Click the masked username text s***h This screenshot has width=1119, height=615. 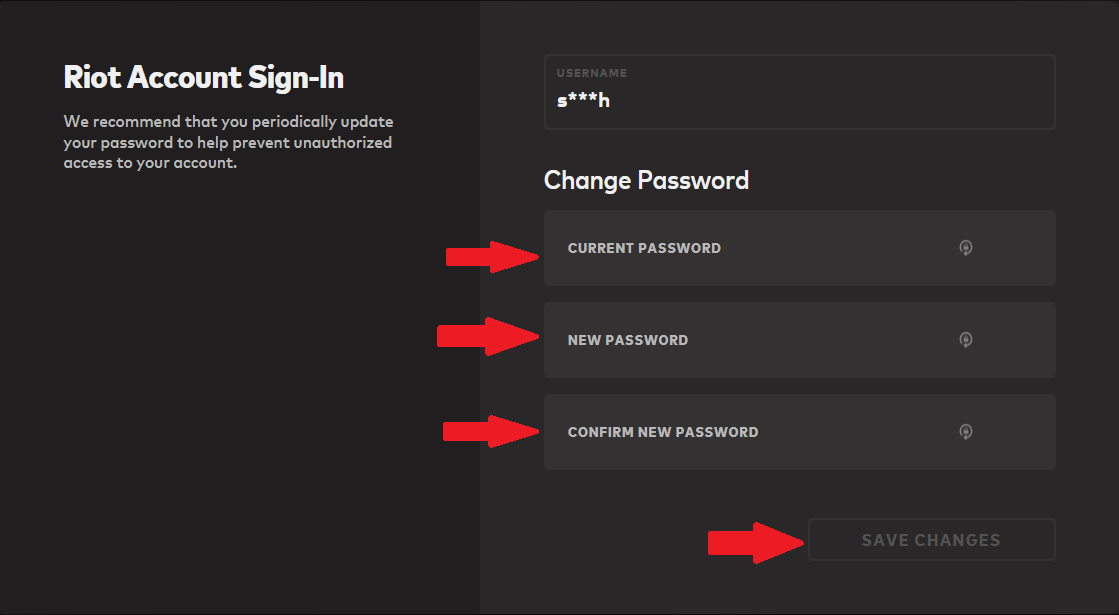(x=583, y=101)
